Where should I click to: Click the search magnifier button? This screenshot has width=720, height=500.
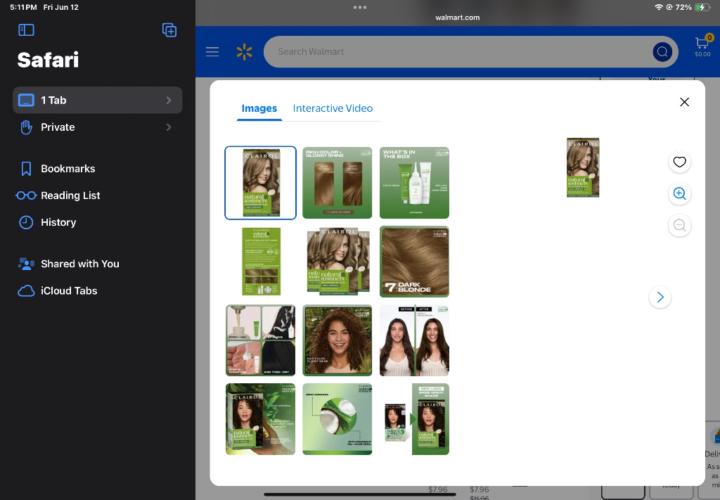(662, 52)
